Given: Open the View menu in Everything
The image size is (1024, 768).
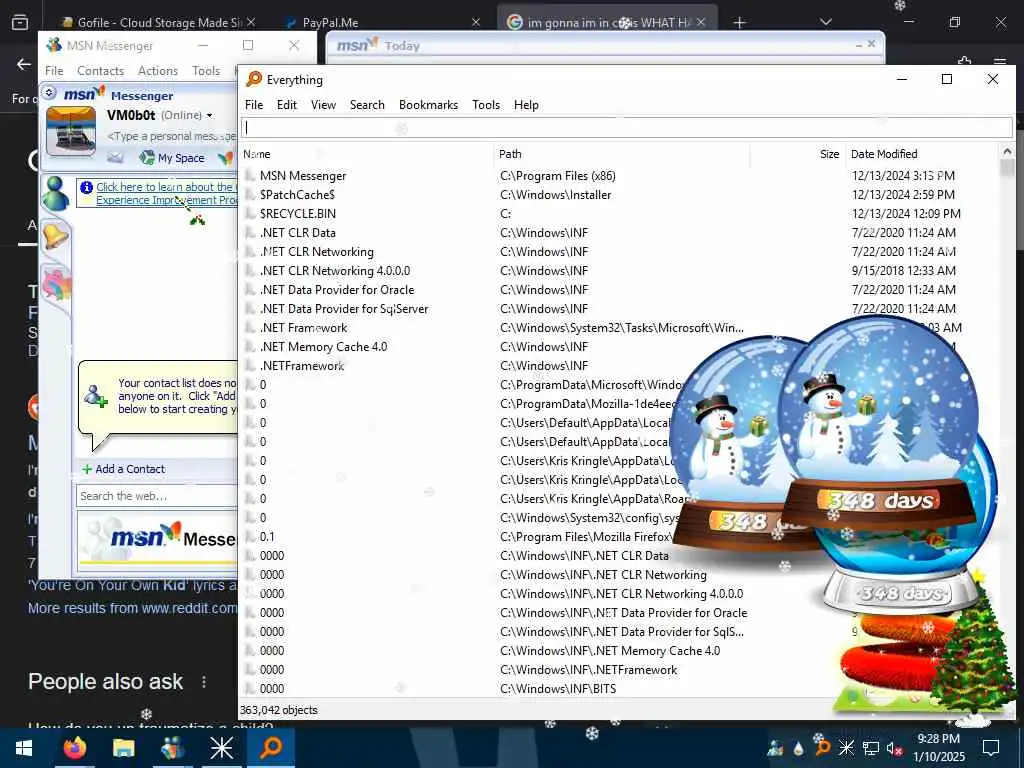Looking at the screenshot, I should [x=323, y=104].
